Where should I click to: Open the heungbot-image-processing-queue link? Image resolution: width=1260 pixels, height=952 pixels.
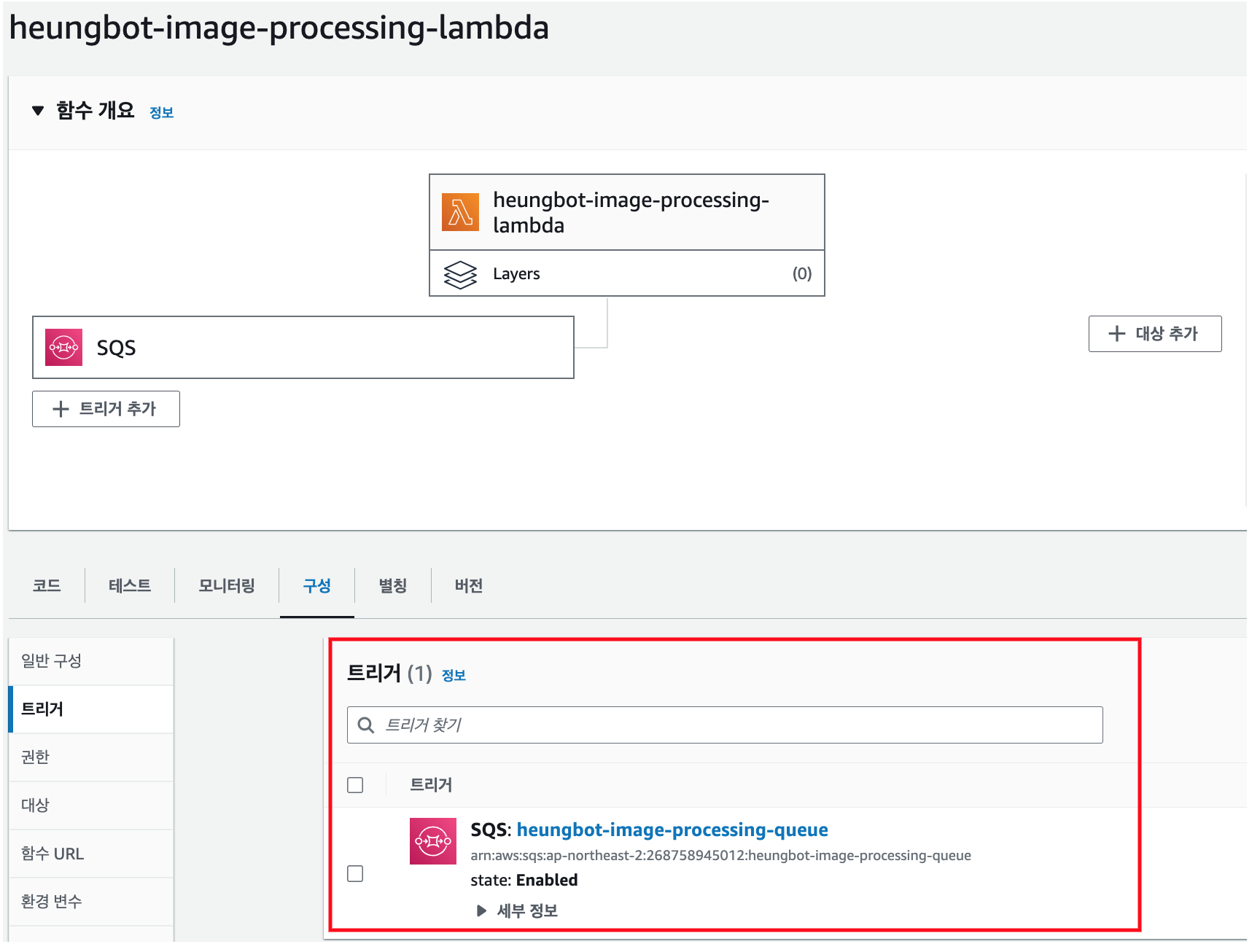pyautogui.click(x=672, y=830)
